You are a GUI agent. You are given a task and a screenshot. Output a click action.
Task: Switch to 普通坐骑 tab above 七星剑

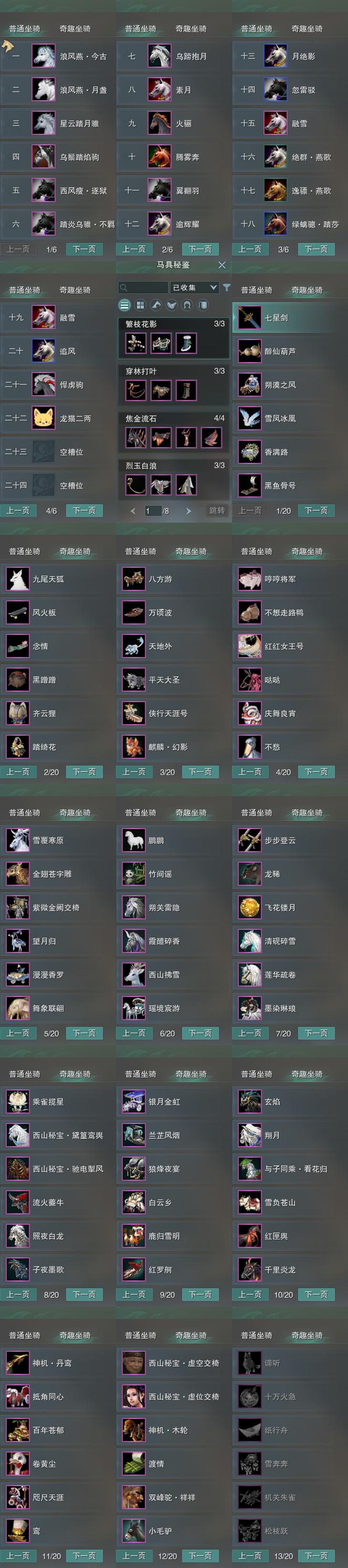tap(256, 290)
